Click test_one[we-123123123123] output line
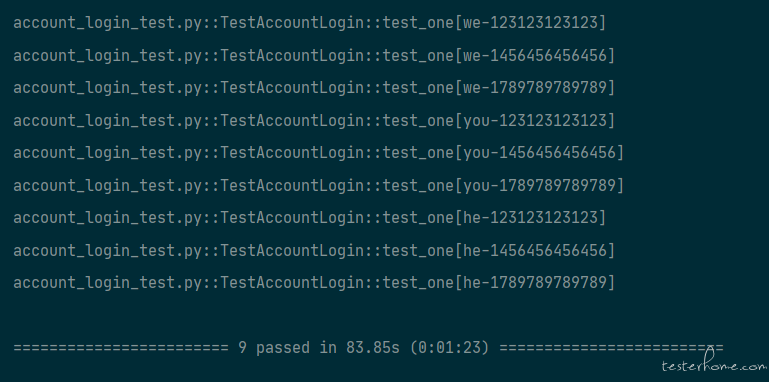The height and width of the screenshot is (382, 769). 309,23
